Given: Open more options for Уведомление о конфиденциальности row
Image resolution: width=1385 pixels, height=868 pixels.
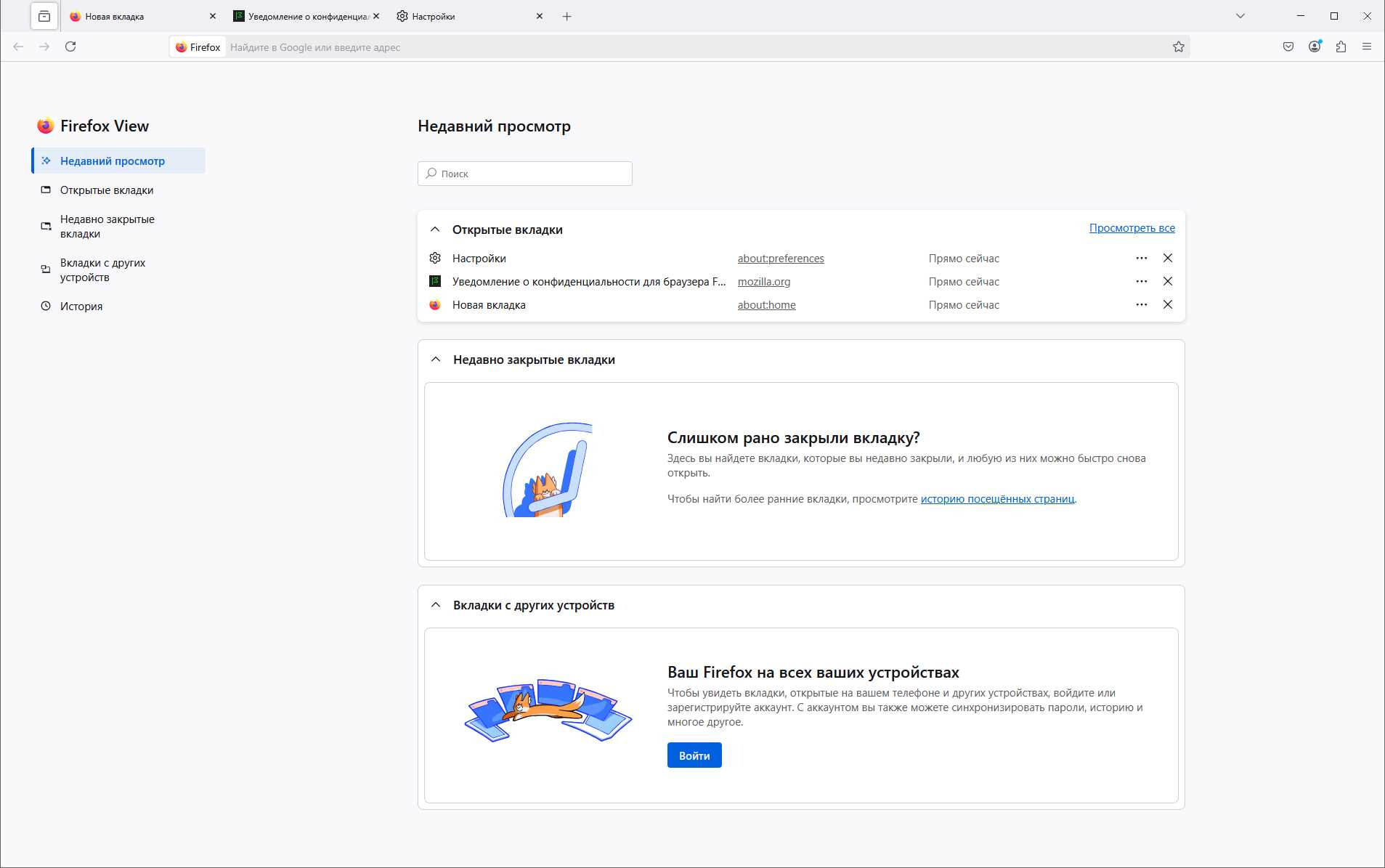Looking at the screenshot, I should 1142,281.
